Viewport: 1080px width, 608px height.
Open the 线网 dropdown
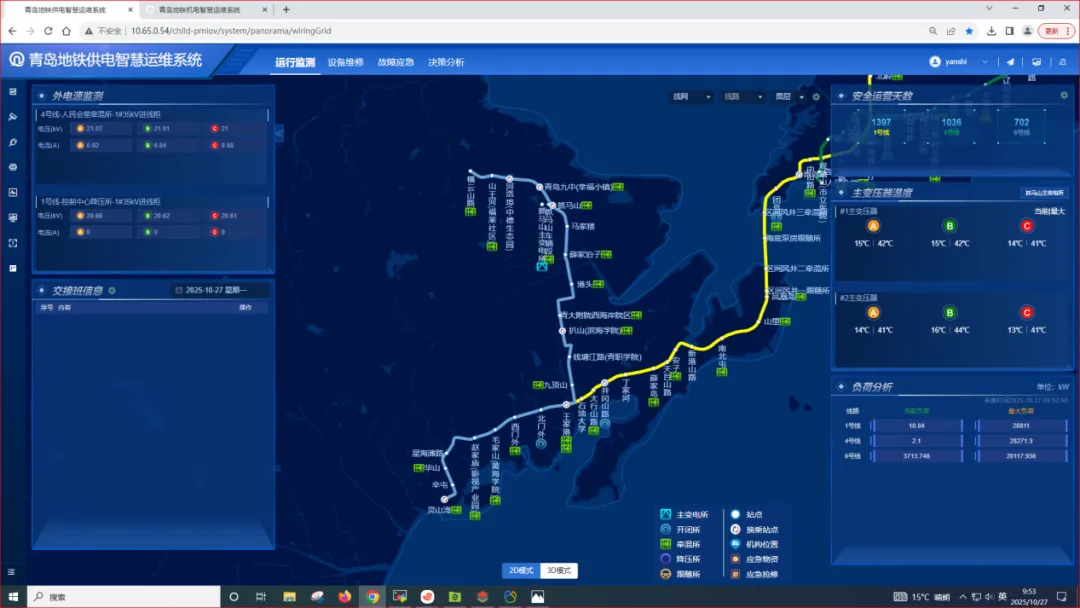click(x=691, y=97)
